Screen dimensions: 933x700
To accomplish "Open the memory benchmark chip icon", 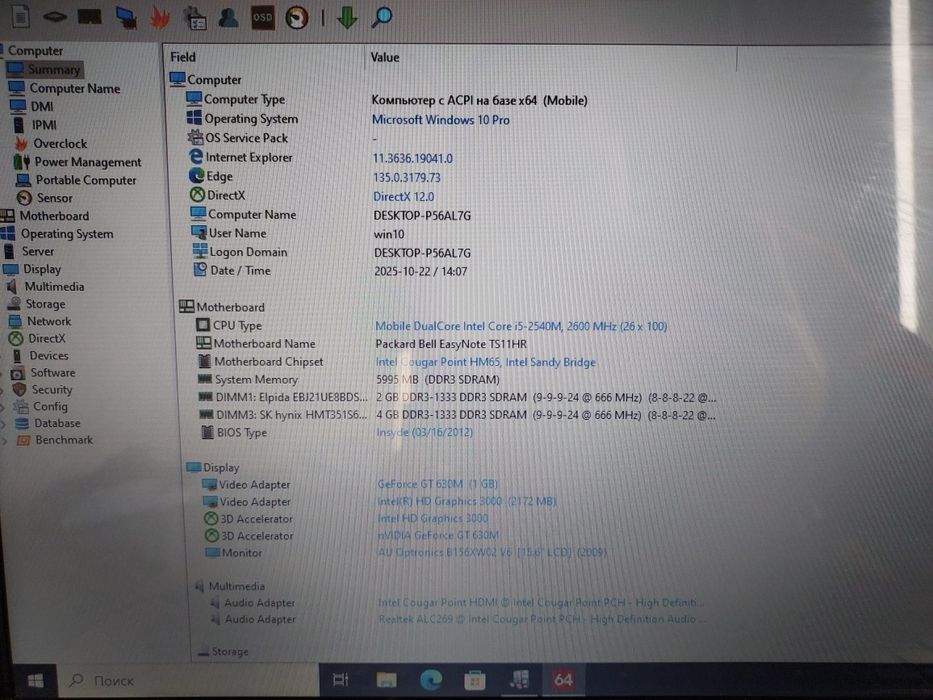I will [x=89, y=17].
